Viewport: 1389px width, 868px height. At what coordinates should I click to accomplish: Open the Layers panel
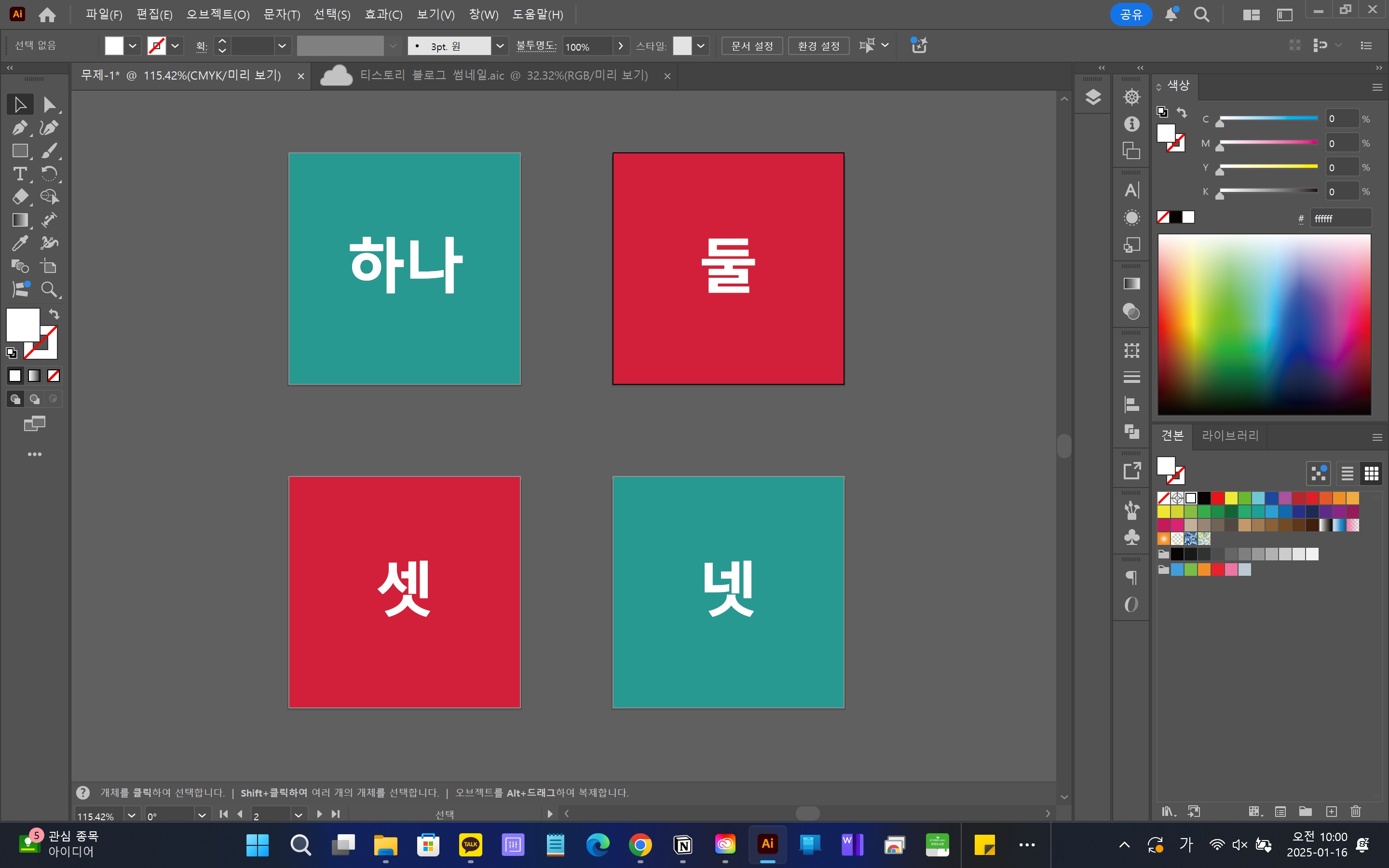click(x=1092, y=96)
